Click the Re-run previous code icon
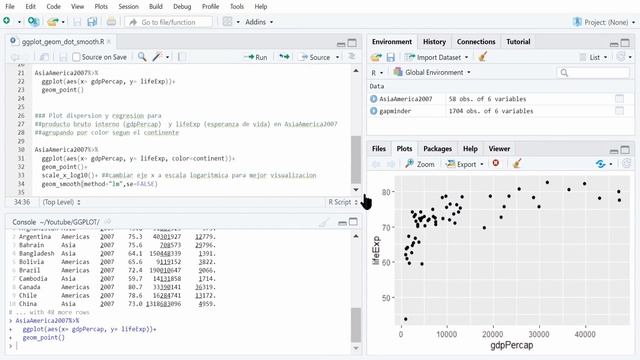The height and width of the screenshot is (360, 640). coord(284,57)
